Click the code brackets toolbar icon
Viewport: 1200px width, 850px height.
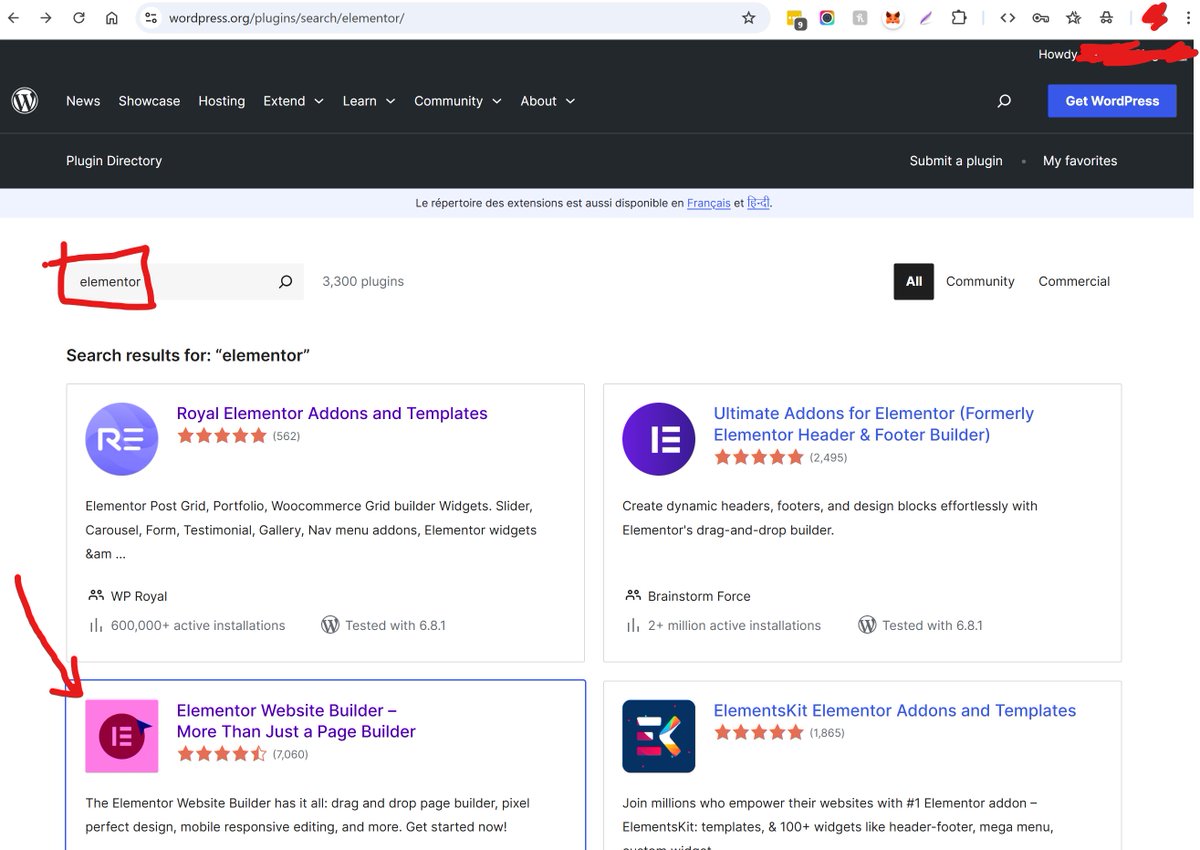[1008, 18]
